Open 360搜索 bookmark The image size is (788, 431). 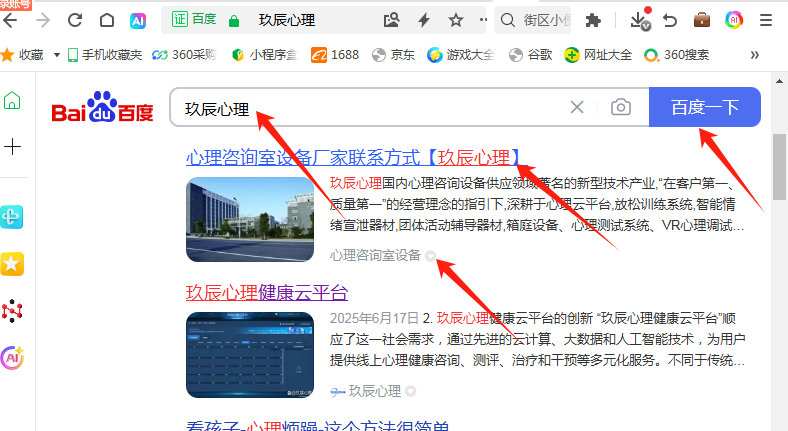[x=676, y=55]
